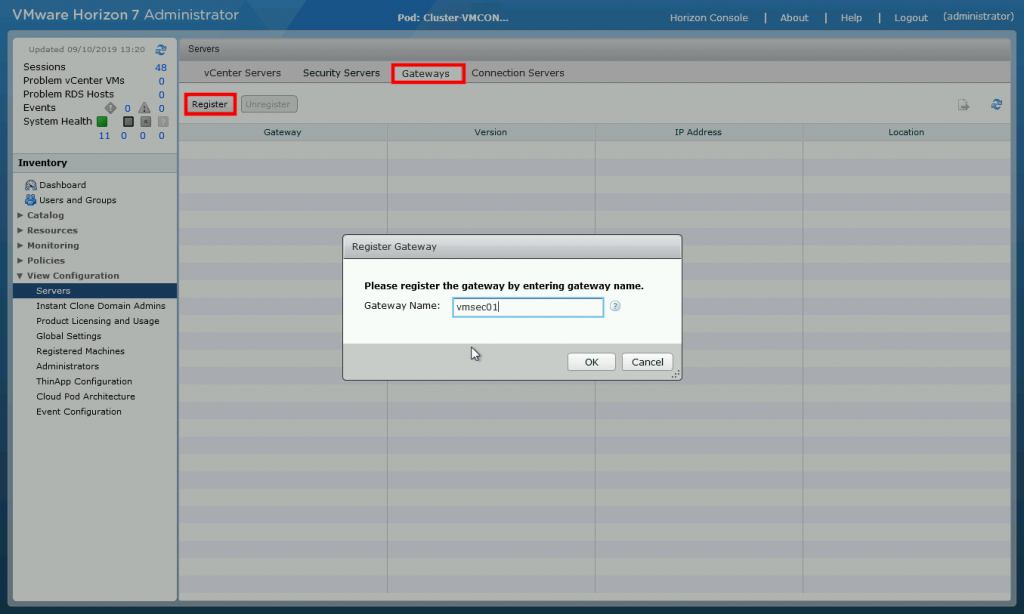1024x614 pixels.
Task: Click the grayed-out Unregister button
Action: tap(268, 103)
